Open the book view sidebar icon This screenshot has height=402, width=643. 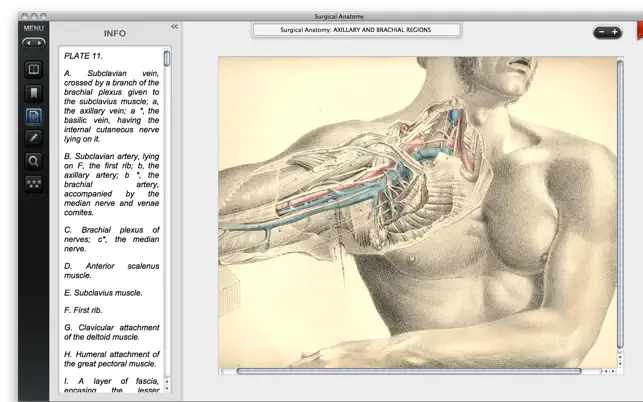tap(34, 69)
